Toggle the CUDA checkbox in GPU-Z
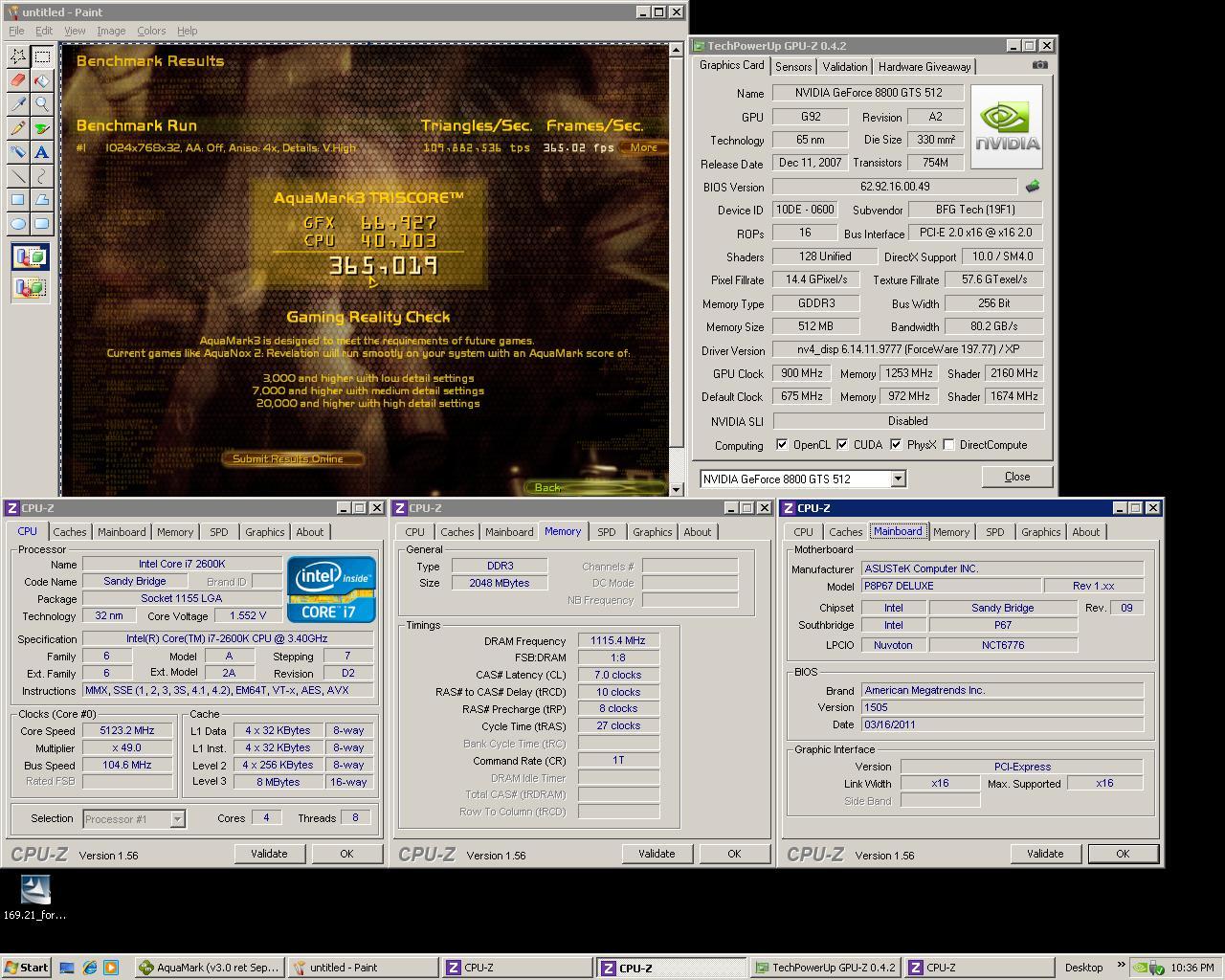The image size is (1225, 980). (x=842, y=445)
